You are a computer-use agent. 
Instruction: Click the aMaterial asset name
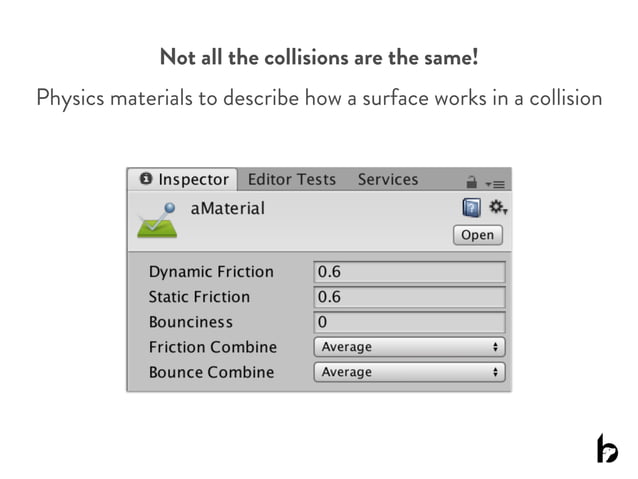tap(227, 209)
